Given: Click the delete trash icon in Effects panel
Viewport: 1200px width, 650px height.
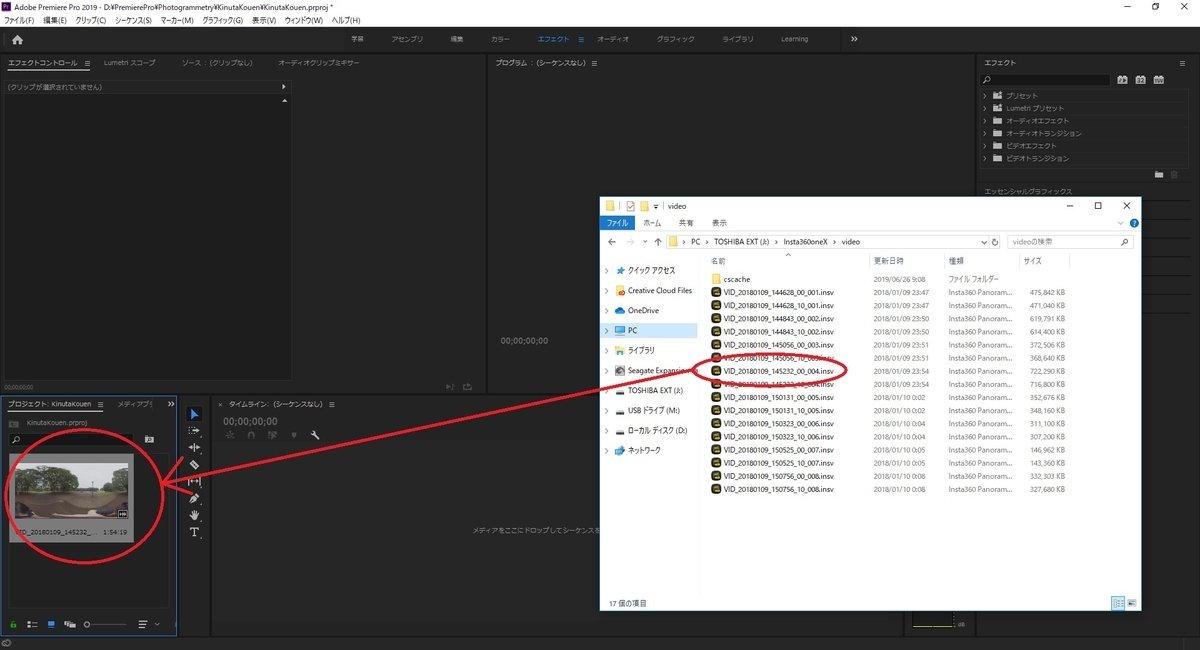Looking at the screenshot, I should point(1176,174).
